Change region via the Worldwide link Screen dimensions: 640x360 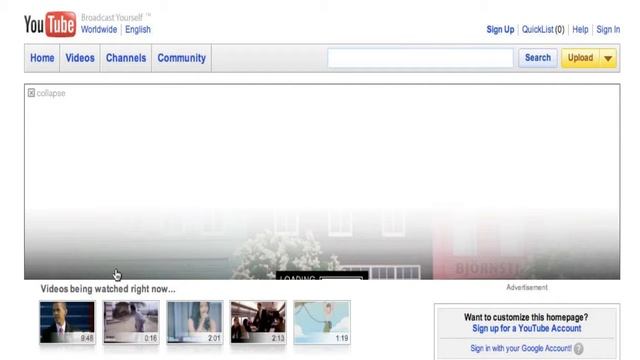pyautogui.click(x=99, y=29)
